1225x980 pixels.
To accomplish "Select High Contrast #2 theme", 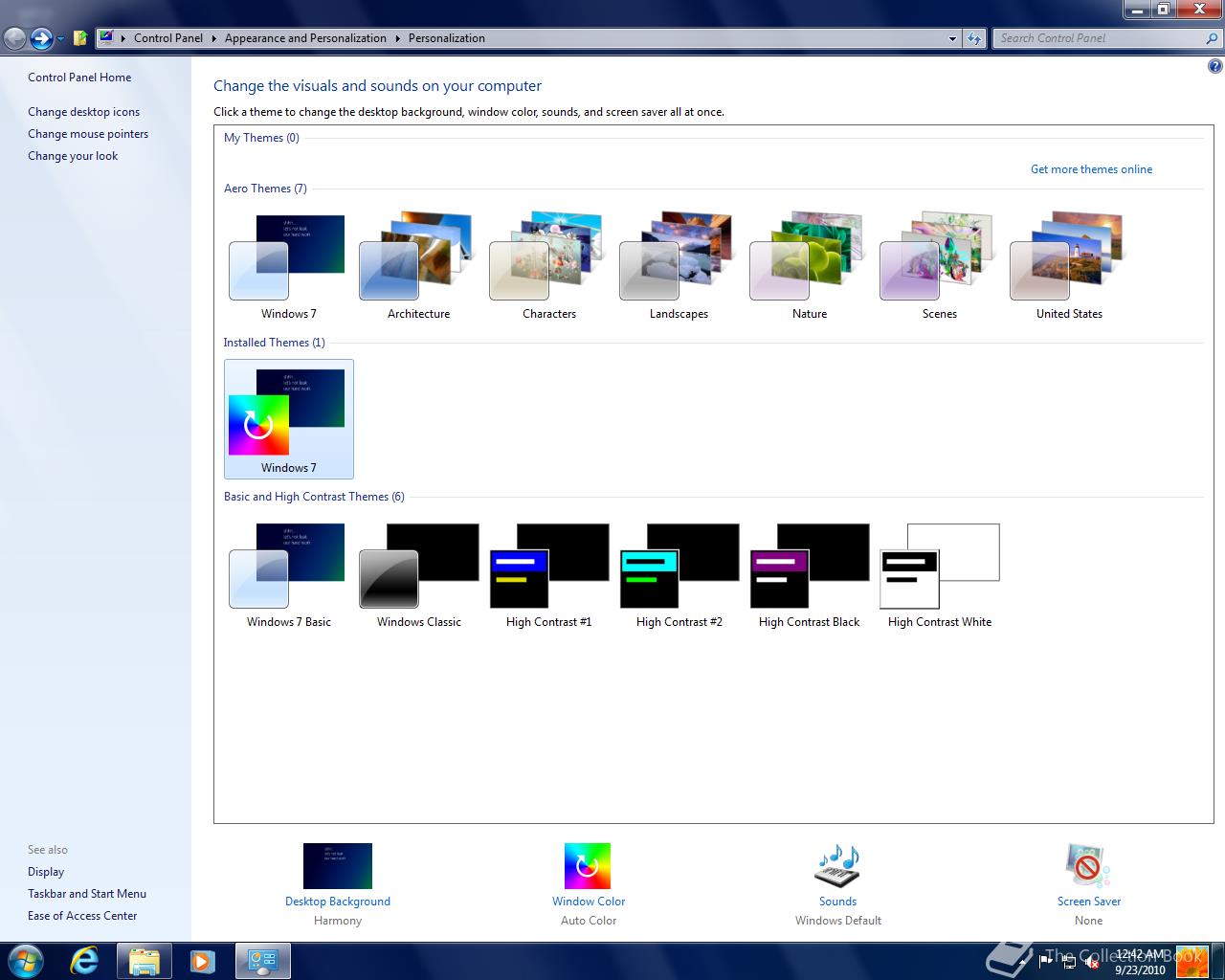I will (x=679, y=574).
